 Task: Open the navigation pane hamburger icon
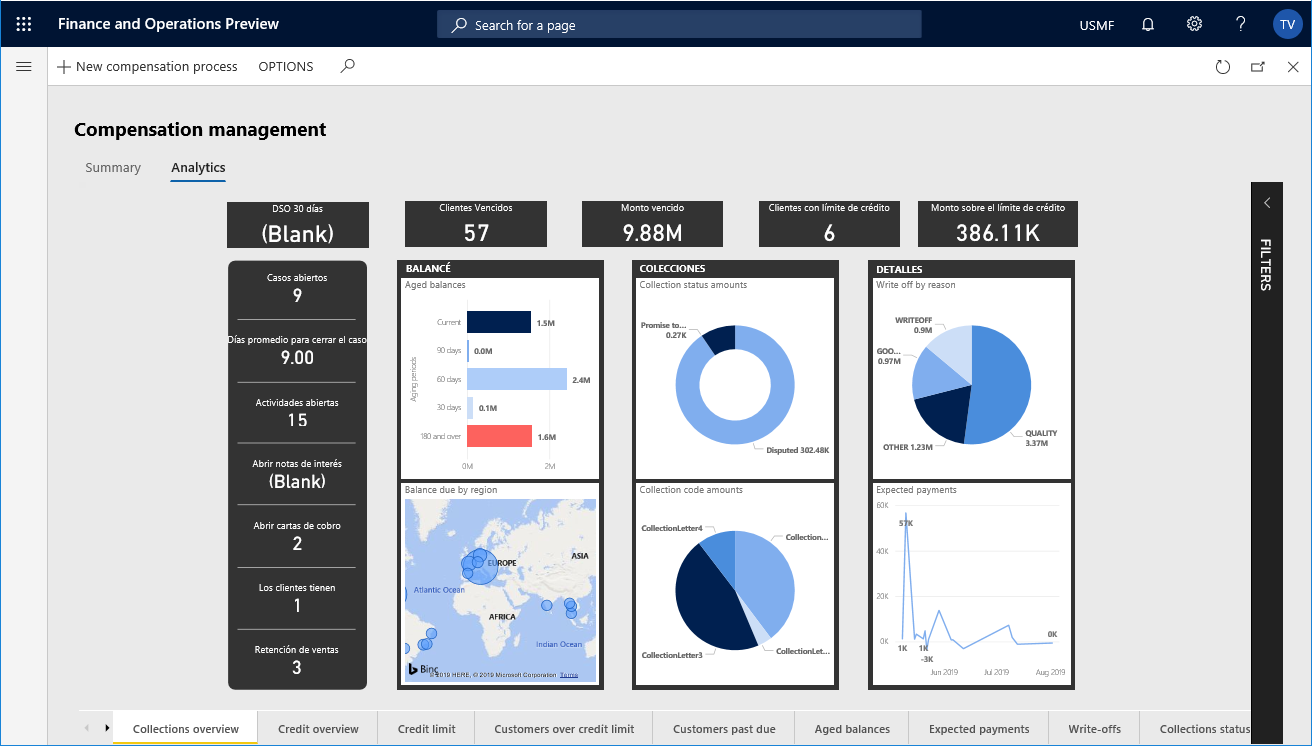tap(23, 66)
